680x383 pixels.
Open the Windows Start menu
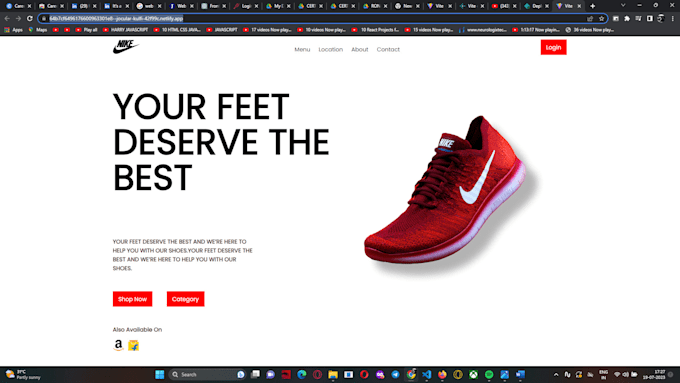pos(160,374)
